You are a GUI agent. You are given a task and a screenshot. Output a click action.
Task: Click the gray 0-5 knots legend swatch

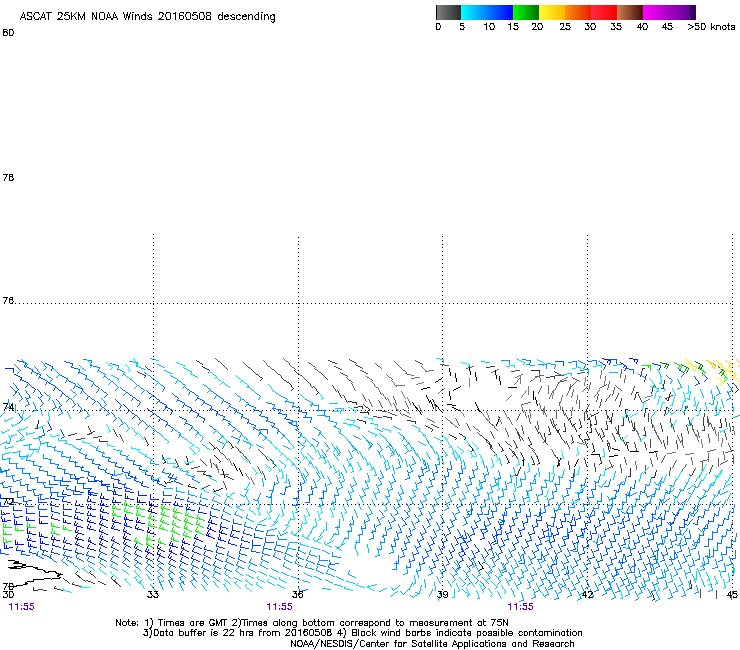click(x=448, y=12)
